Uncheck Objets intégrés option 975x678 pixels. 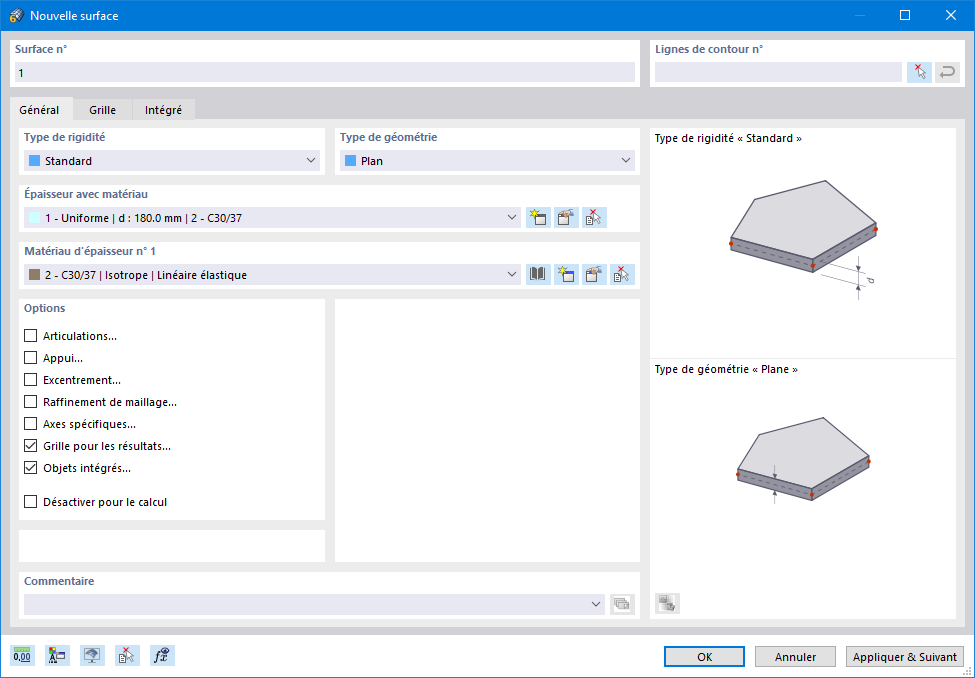coord(30,468)
